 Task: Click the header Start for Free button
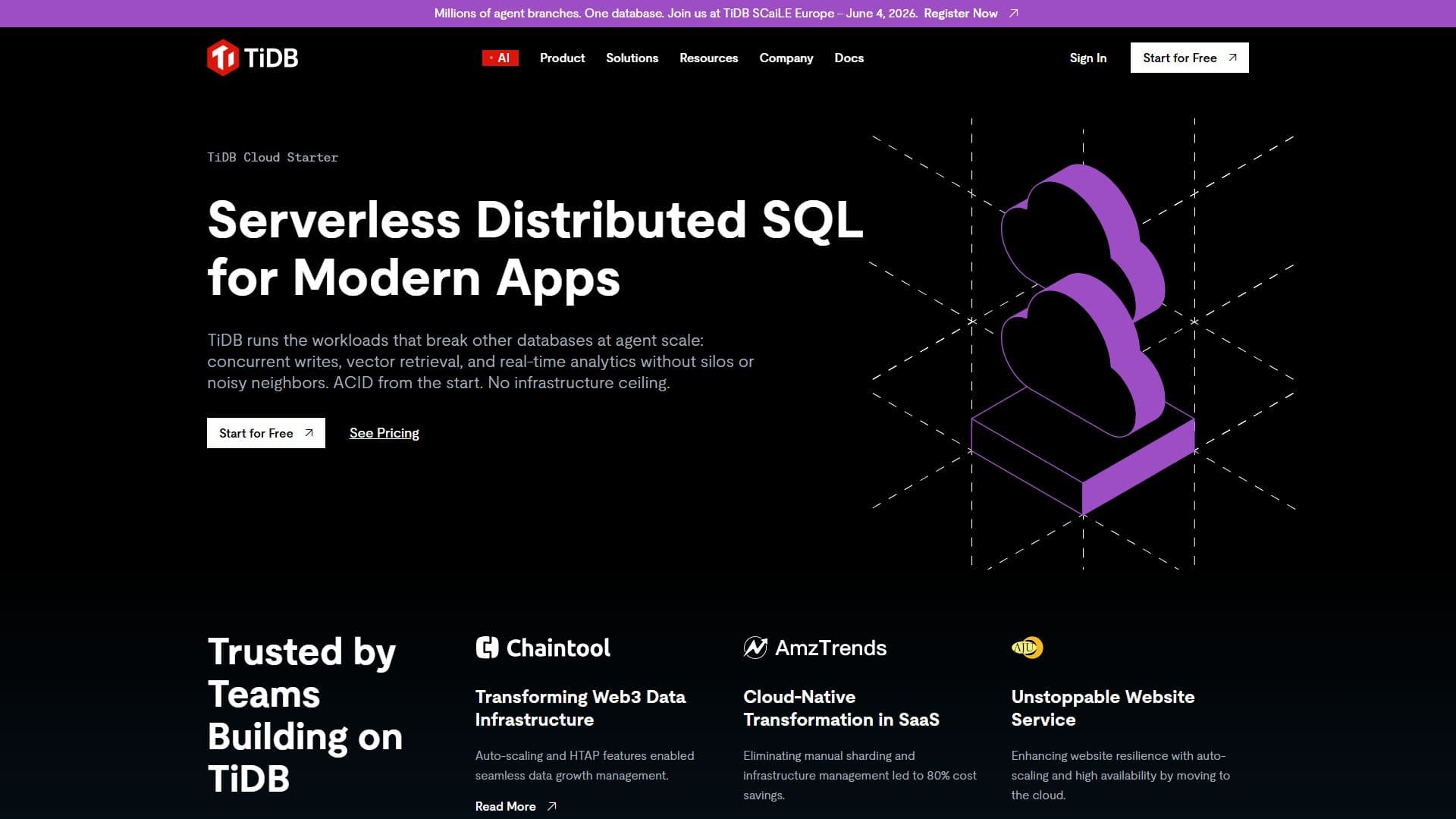click(x=1189, y=58)
